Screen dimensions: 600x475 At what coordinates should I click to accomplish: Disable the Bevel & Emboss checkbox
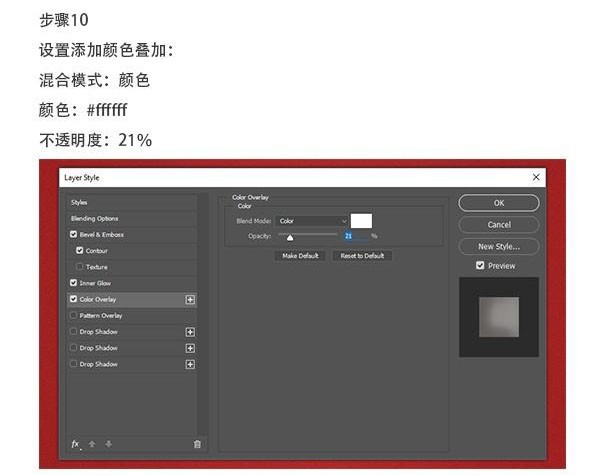pos(73,234)
